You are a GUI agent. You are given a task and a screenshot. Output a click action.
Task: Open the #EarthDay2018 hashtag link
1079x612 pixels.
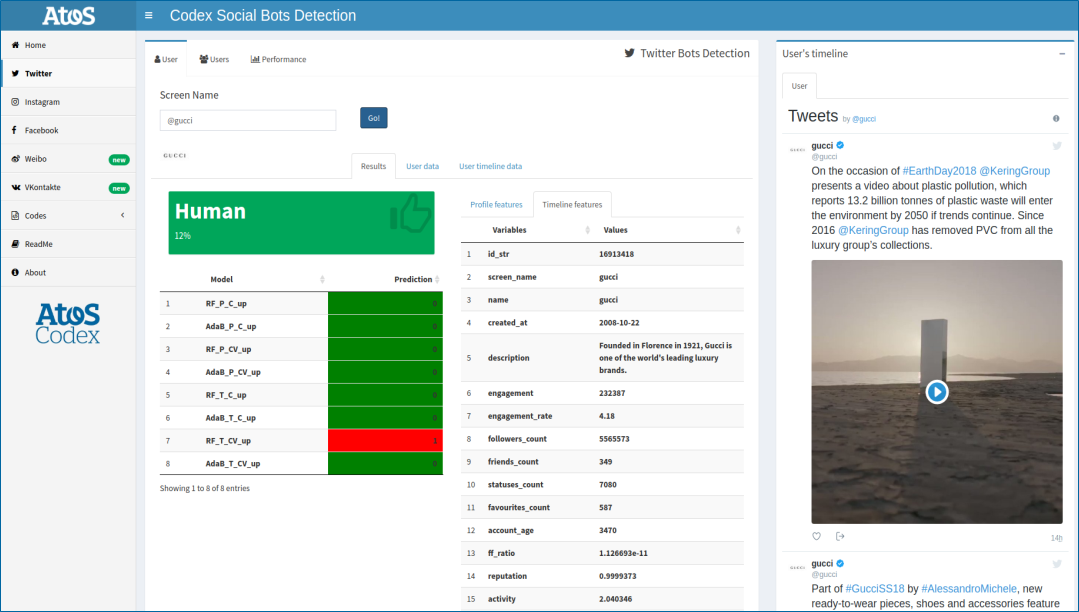939,171
